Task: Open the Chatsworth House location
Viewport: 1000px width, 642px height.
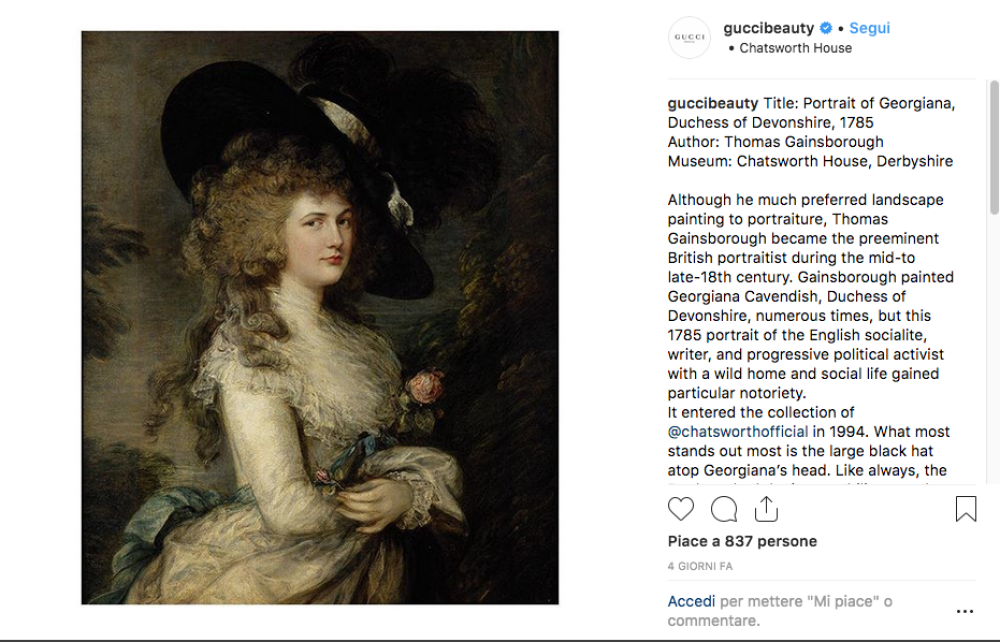Action: point(795,48)
